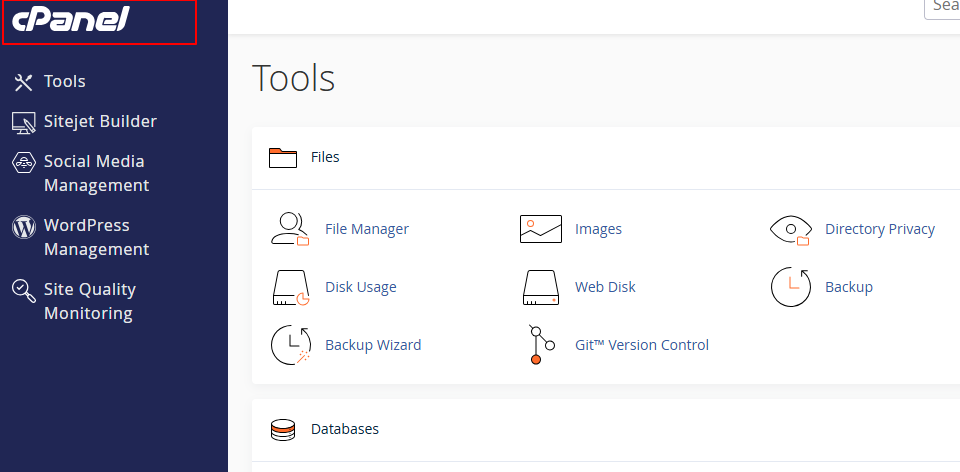Image resolution: width=960 pixels, height=472 pixels.
Task: Launch the Backup Wizard icon
Action: click(291, 345)
